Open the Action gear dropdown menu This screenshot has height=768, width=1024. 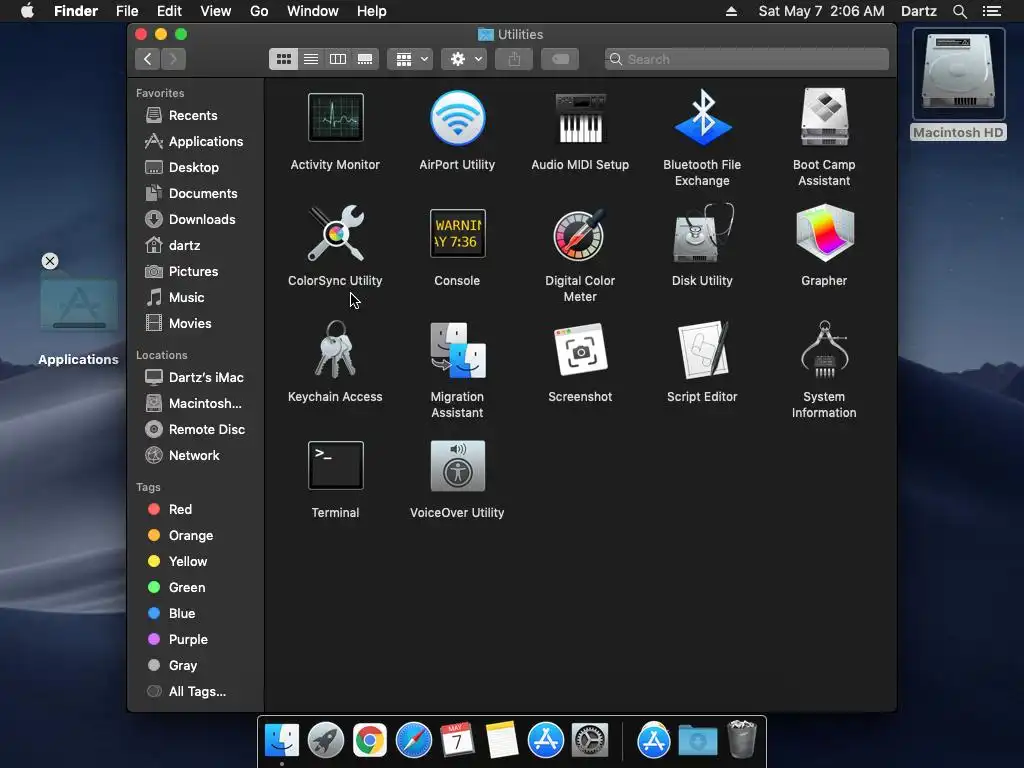tap(464, 59)
